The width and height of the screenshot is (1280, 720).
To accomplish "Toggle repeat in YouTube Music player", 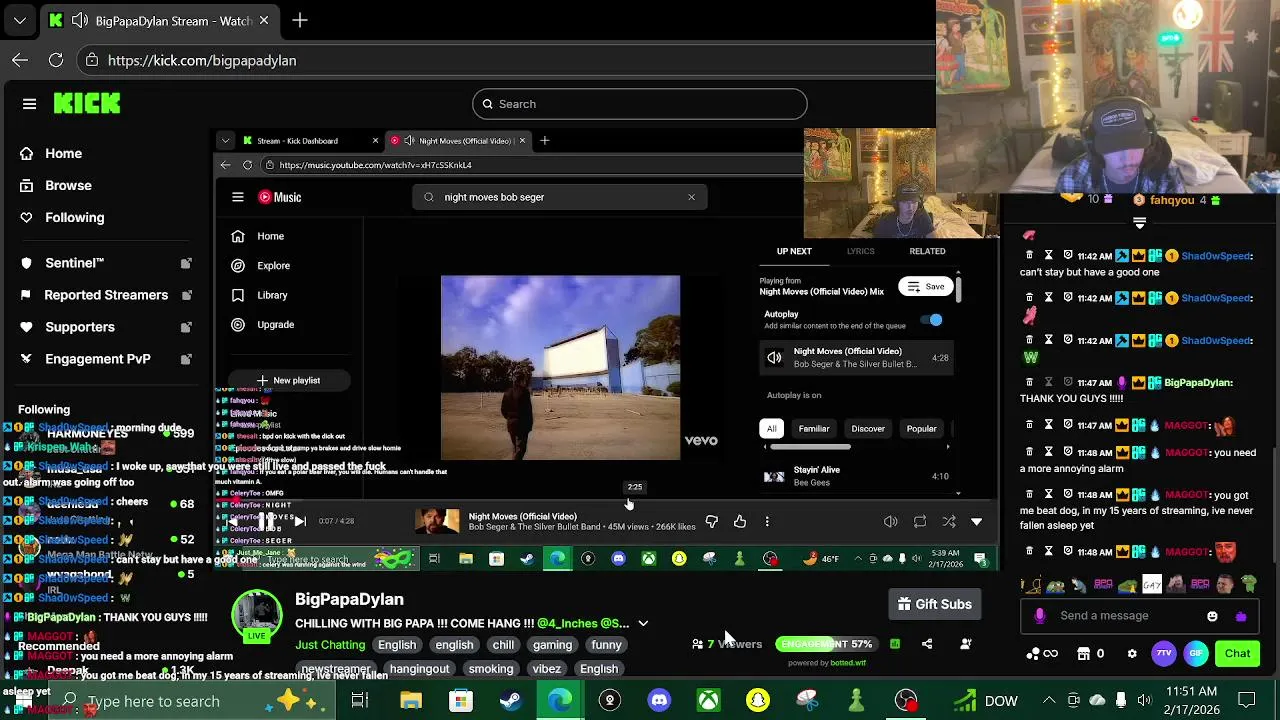I will click(x=920, y=521).
